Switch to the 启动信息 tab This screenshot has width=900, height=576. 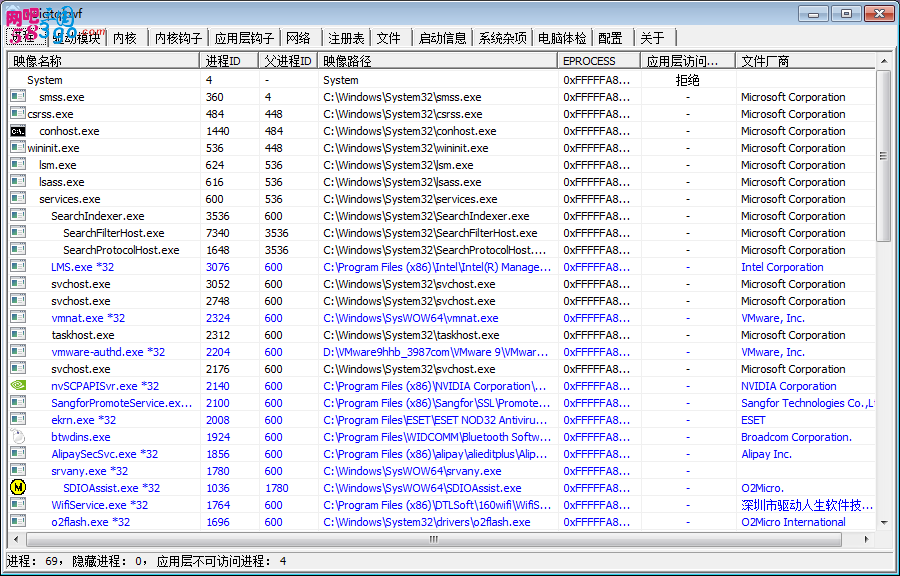pos(442,38)
